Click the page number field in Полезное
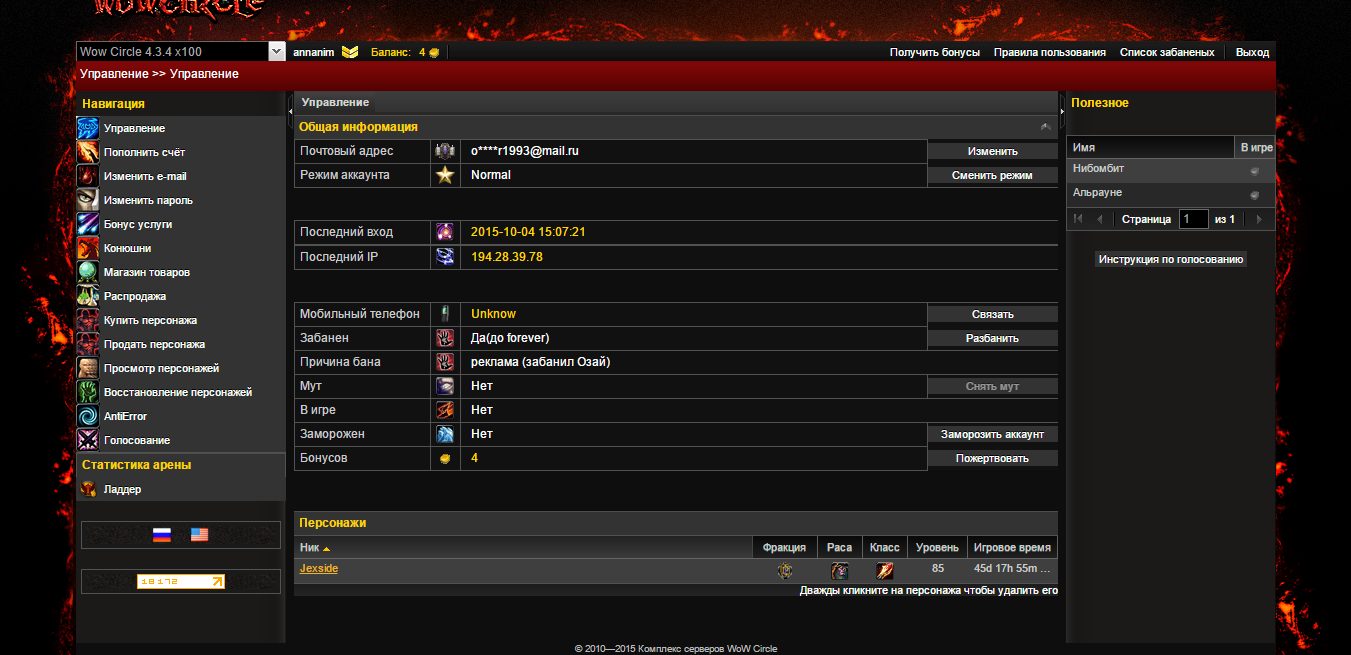 (1193, 219)
